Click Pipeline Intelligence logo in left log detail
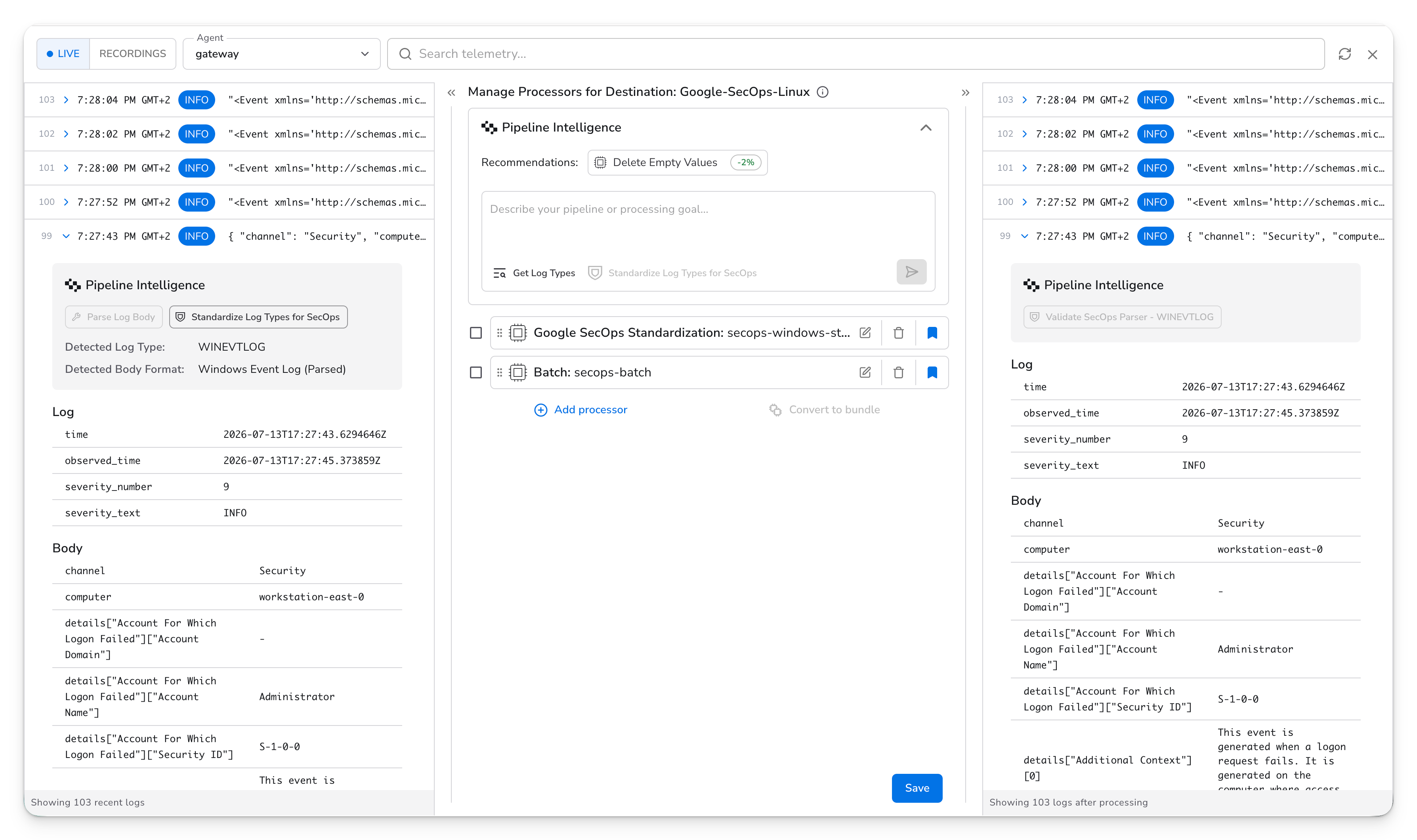The image size is (1417, 840). pos(73,285)
